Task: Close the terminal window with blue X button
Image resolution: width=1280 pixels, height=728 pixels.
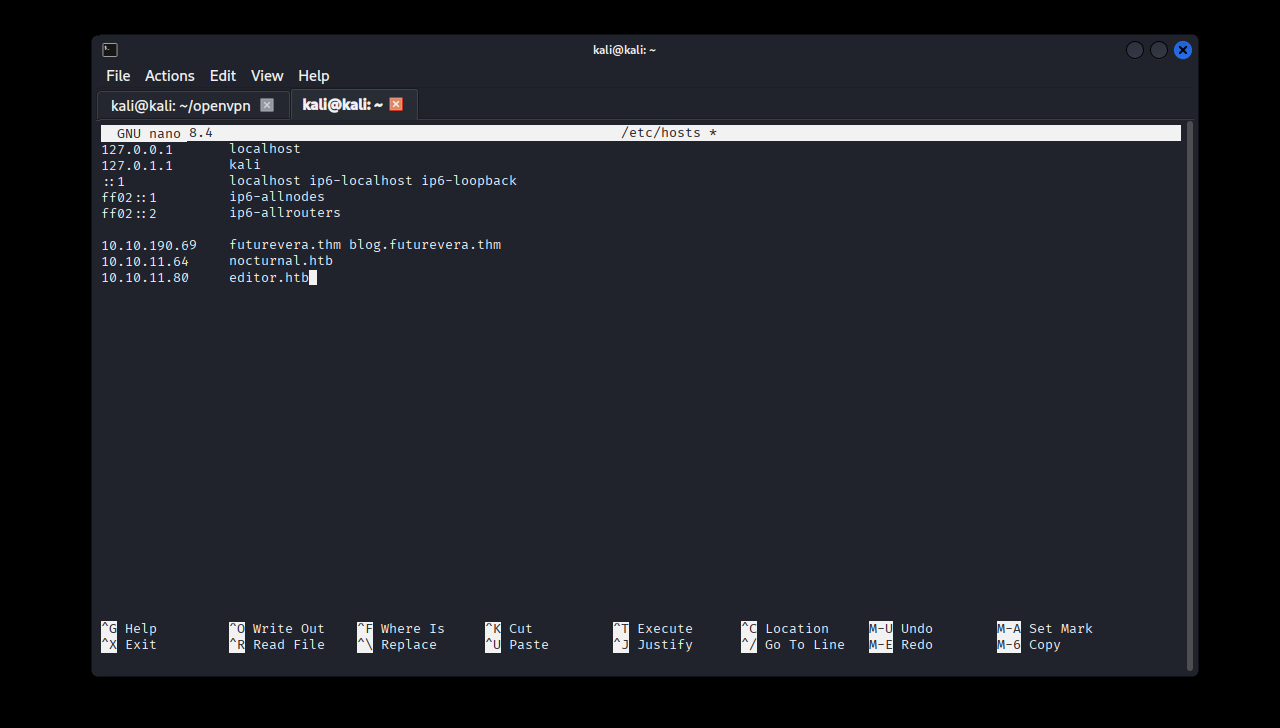Action: pyautogui.click(x=1183, y=50)
